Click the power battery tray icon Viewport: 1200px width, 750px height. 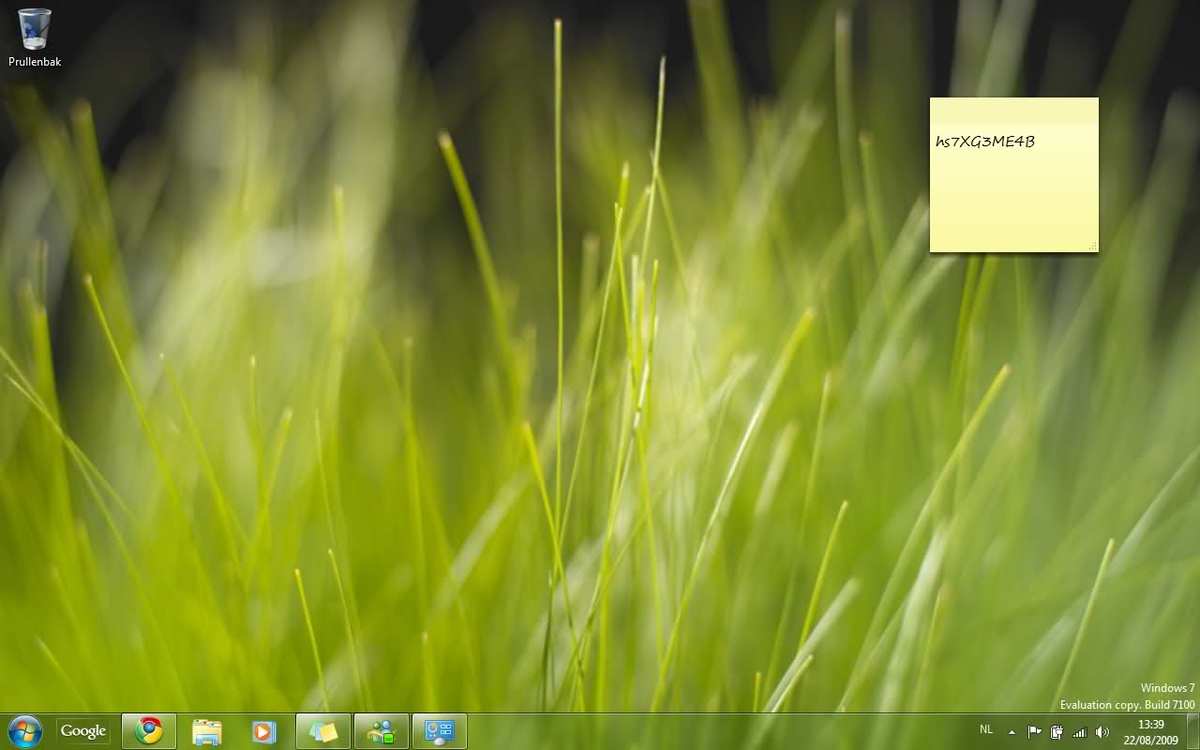(x=1056, y=732)
